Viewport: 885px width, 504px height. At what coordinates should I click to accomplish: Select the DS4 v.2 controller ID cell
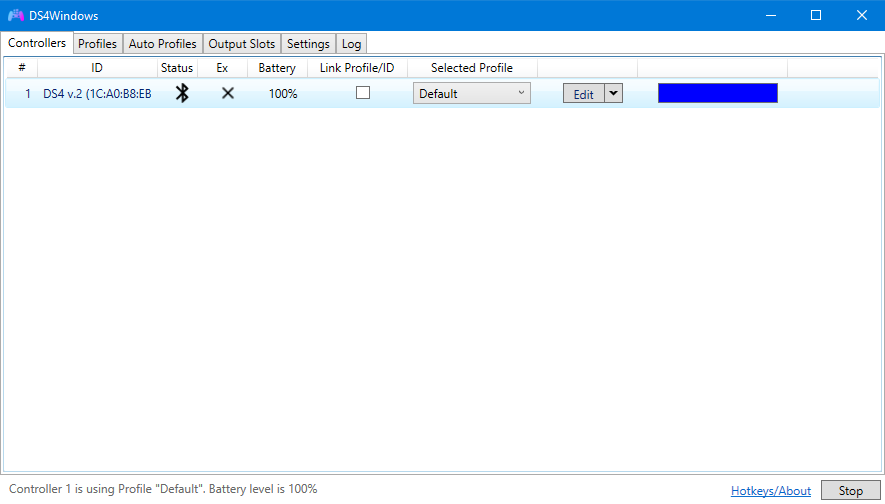click(97, 93)
